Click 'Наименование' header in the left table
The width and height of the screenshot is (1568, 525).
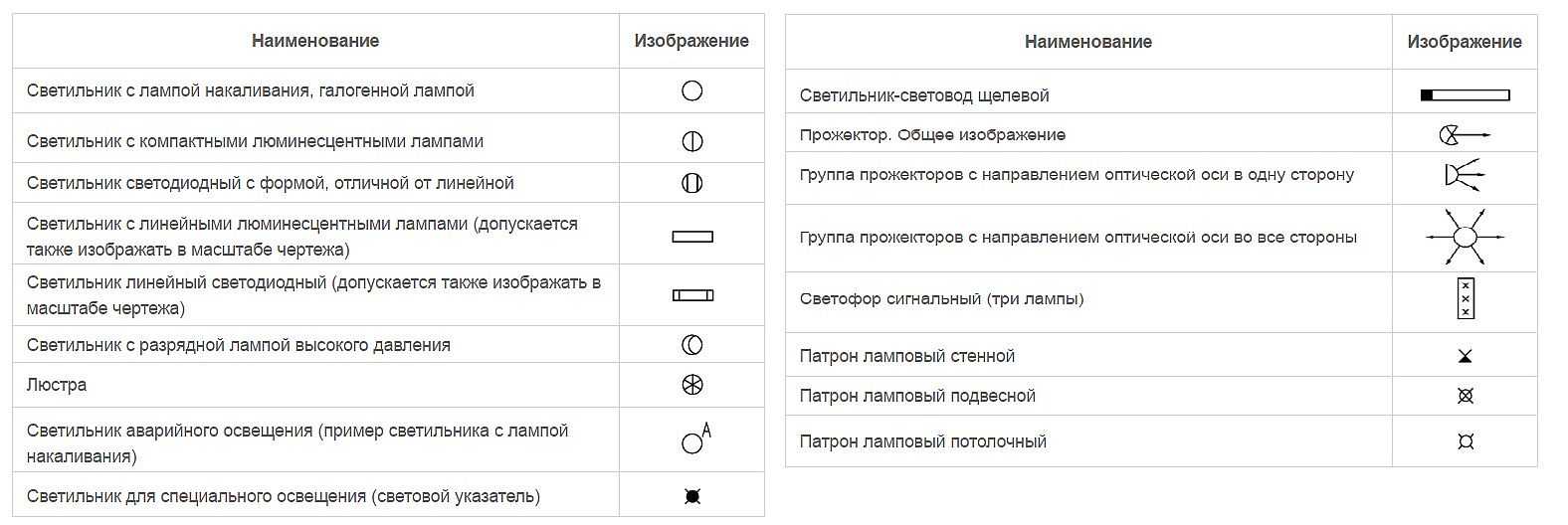pos(315,42)
